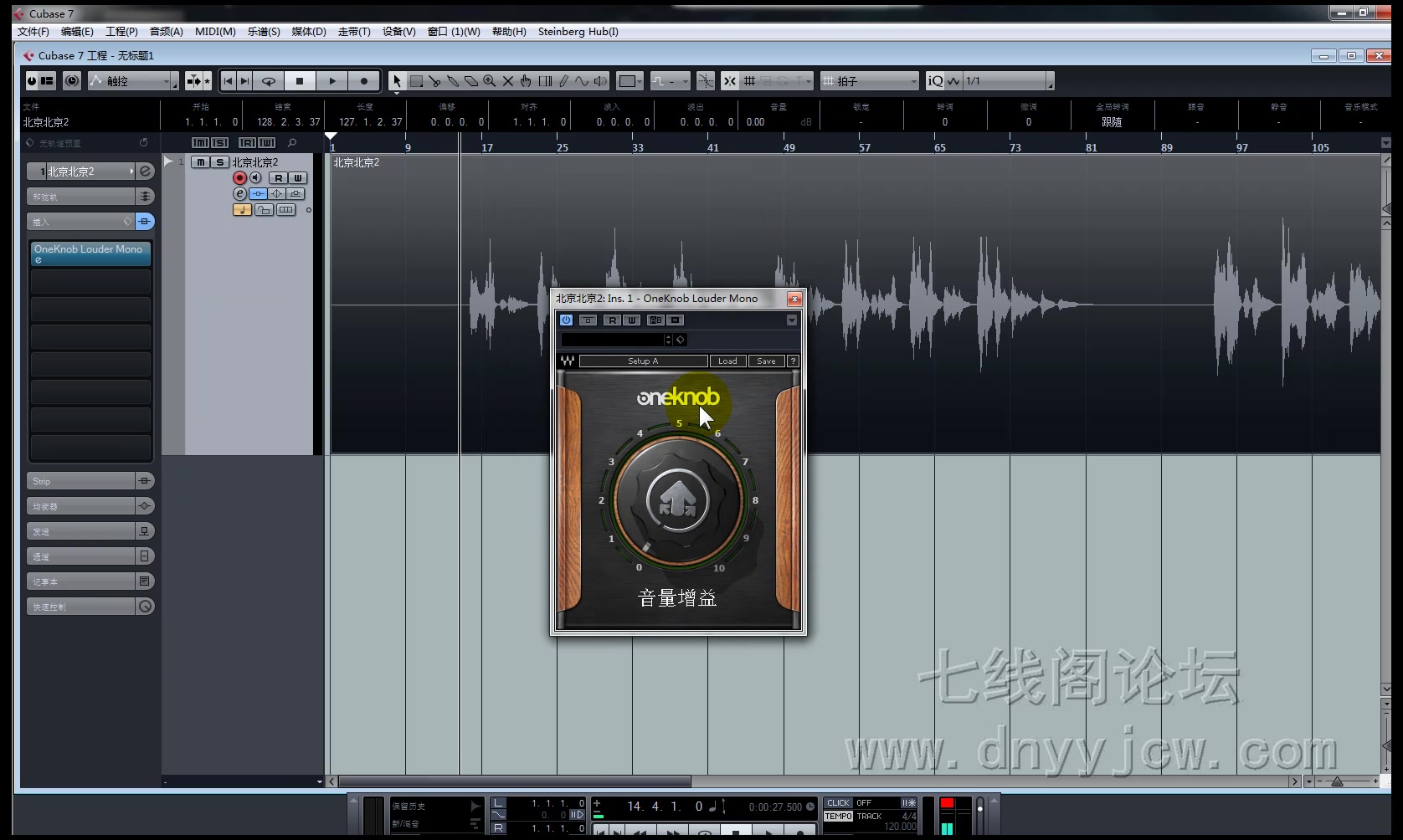Screen dimensions: 1403x840
Task: Click the iQ iterative quantize button
Action: [x=935, y=81]
